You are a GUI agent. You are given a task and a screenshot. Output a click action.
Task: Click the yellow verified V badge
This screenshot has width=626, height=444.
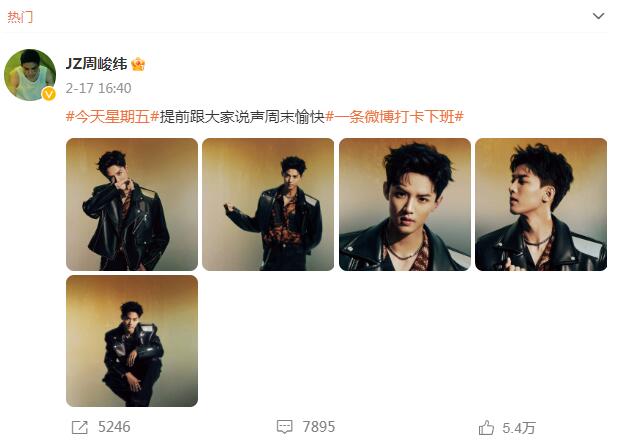click(x=49, y=94)
